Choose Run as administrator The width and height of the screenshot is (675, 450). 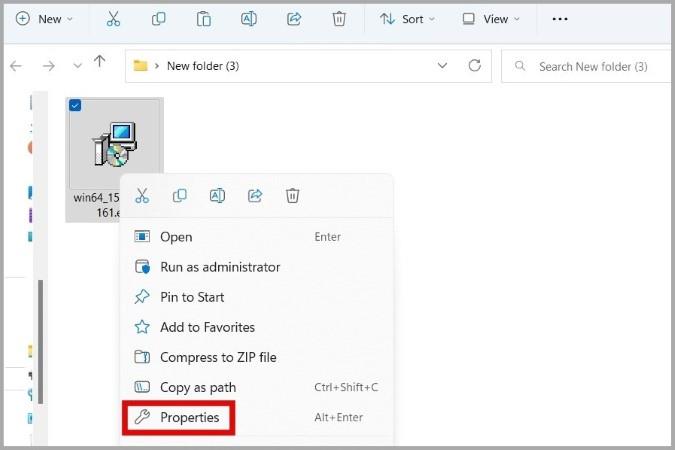click(257, 267)
